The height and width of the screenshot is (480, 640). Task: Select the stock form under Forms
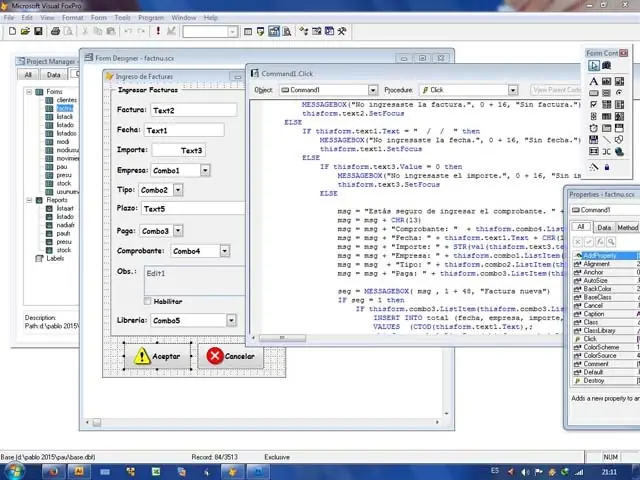pos(64,183)
